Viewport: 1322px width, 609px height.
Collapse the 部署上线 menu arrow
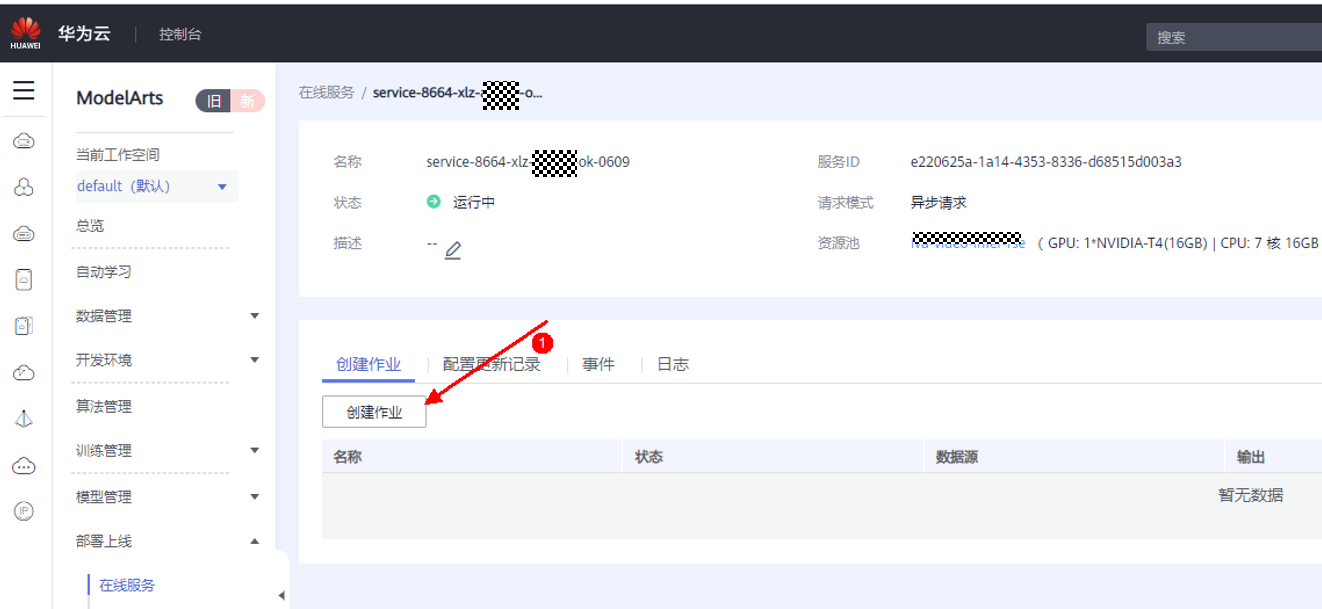254,541
